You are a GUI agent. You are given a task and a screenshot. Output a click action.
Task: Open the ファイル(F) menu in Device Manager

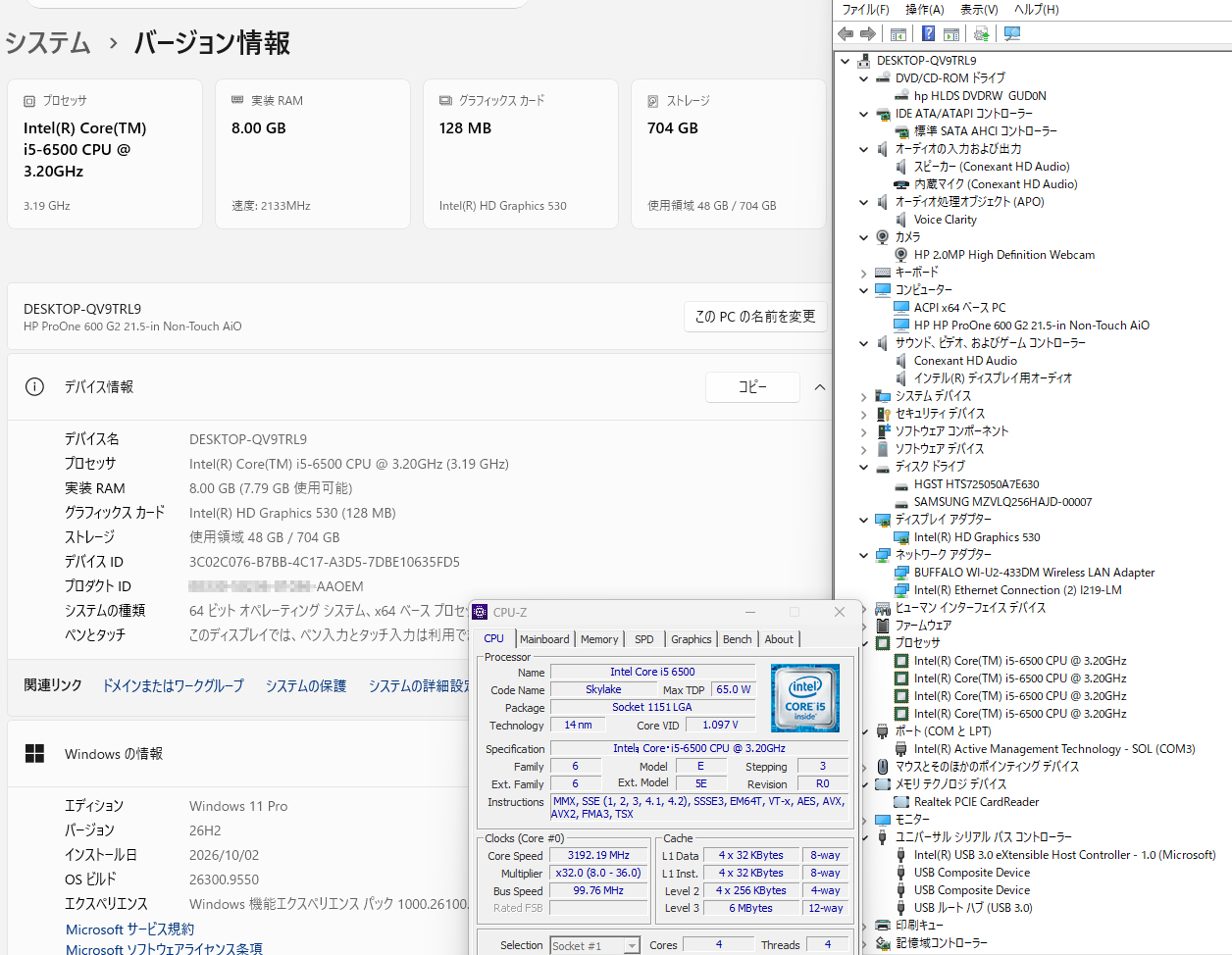pos(865,10)
